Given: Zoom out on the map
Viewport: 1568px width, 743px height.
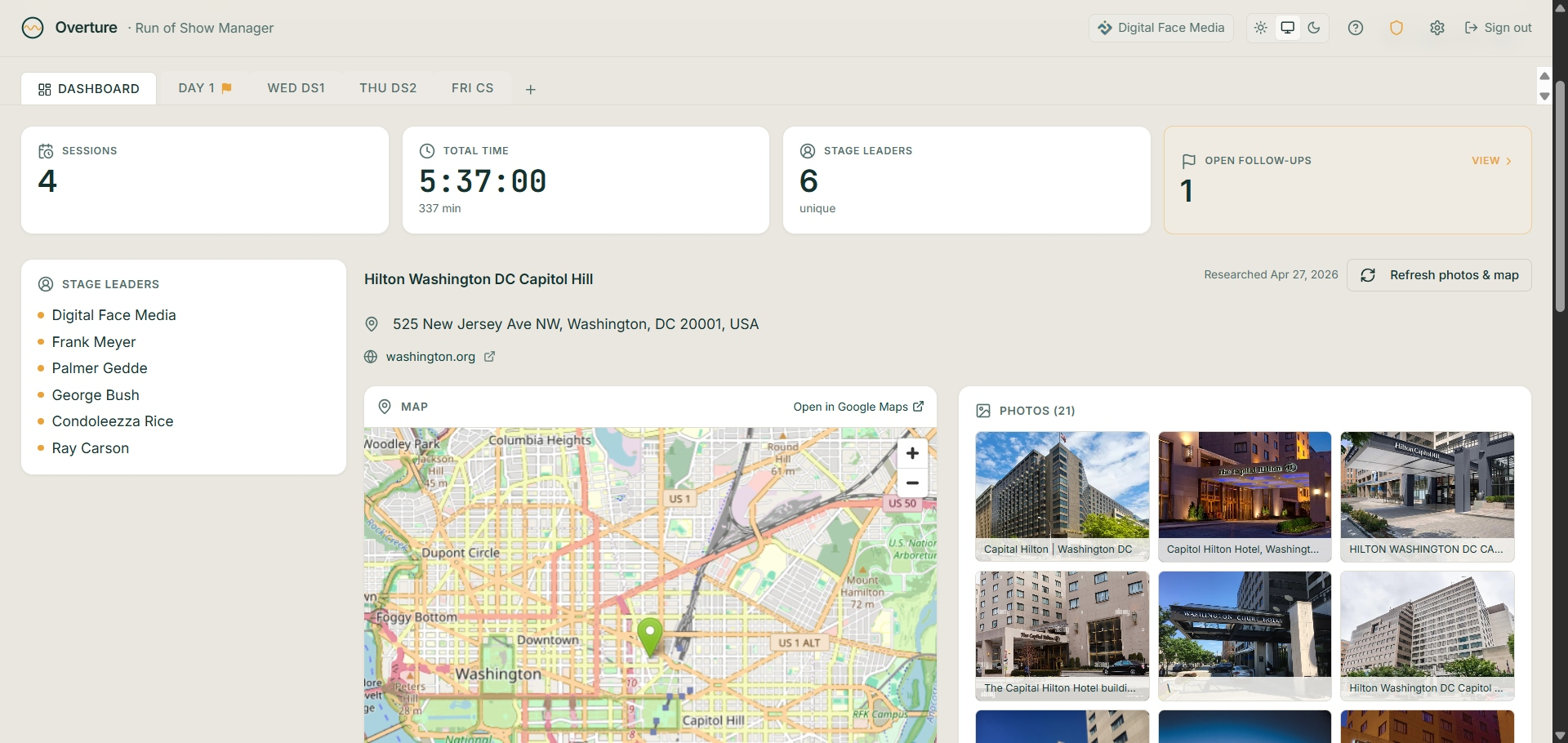Looking at the screenshot, I should [912, 483].
